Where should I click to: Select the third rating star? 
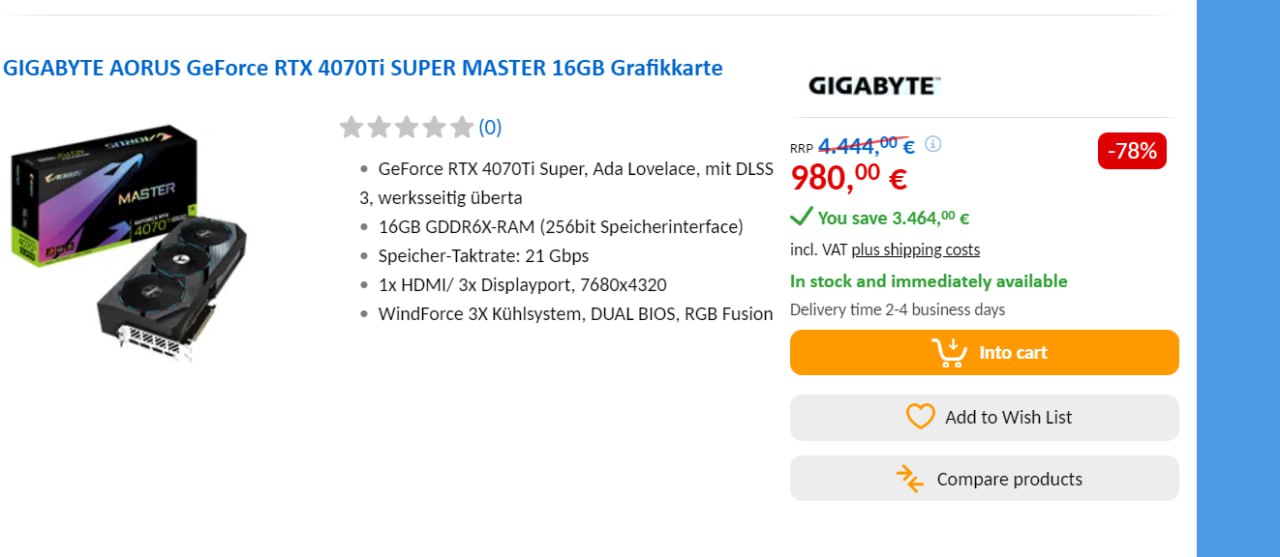[x=406, y=127]
